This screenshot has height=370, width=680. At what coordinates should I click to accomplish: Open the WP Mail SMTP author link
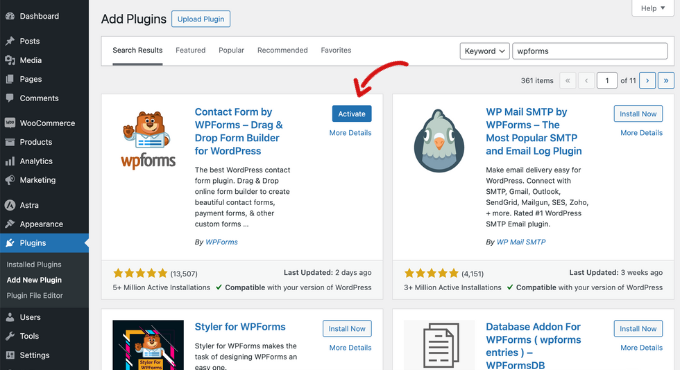(x=521, y=242)
